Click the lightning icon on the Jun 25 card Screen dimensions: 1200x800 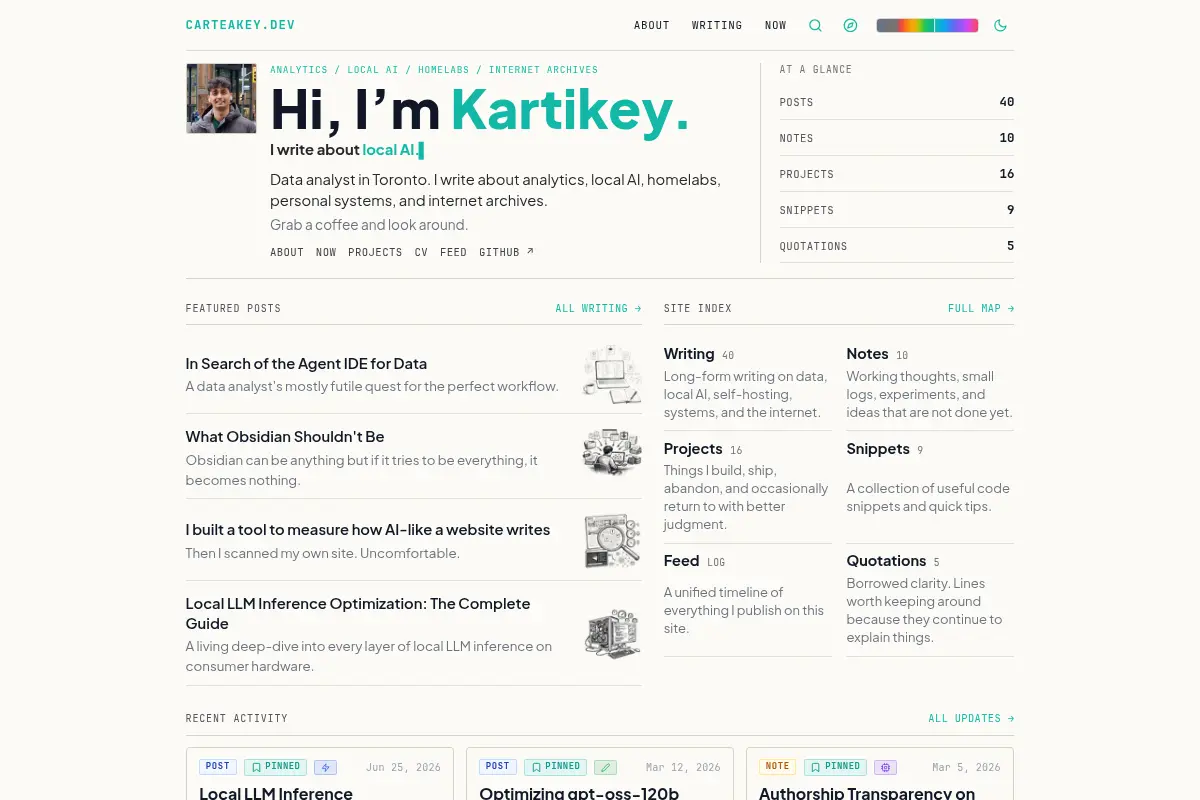(x=325, y=768)
